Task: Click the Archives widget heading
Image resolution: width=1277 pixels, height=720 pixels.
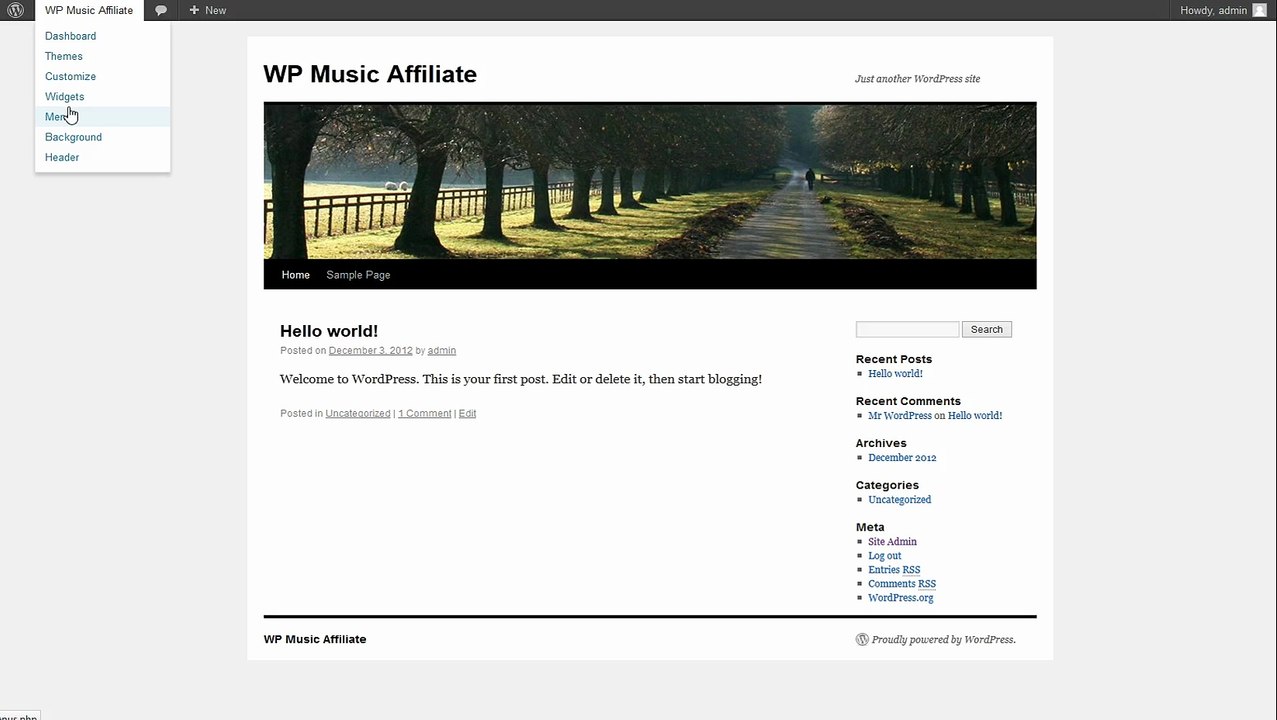Action: pos(881,443)
